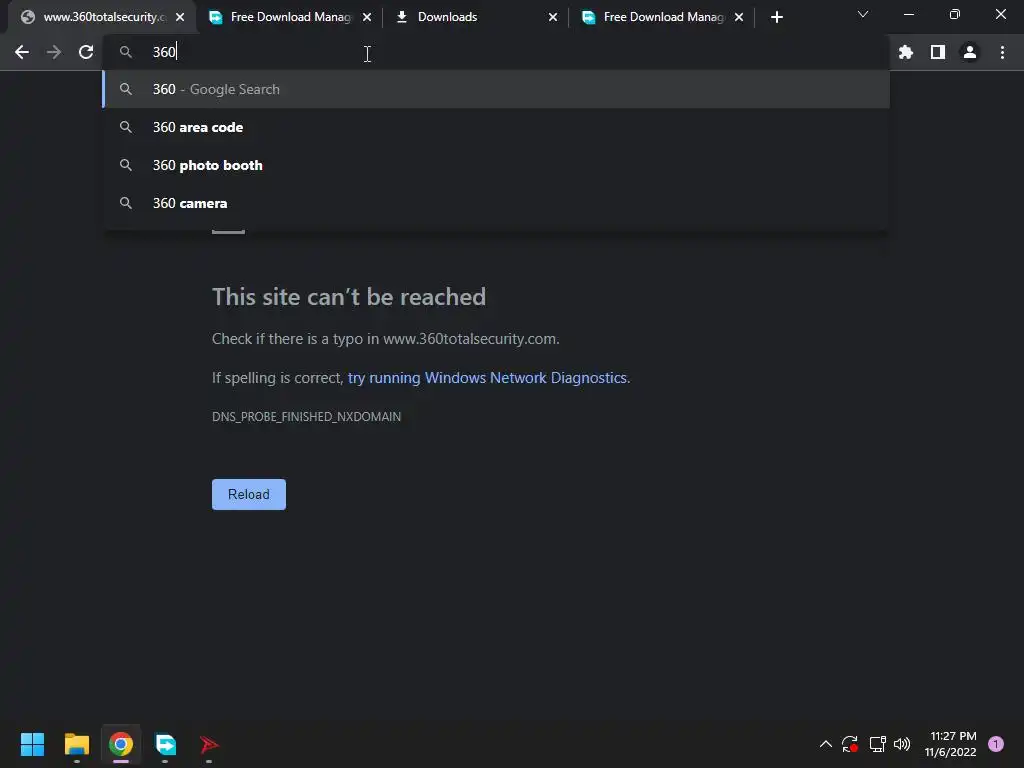This screenshot has height=768, width=1024.
Task: Open Chrome's three-dot menu
Action: 1002,52
